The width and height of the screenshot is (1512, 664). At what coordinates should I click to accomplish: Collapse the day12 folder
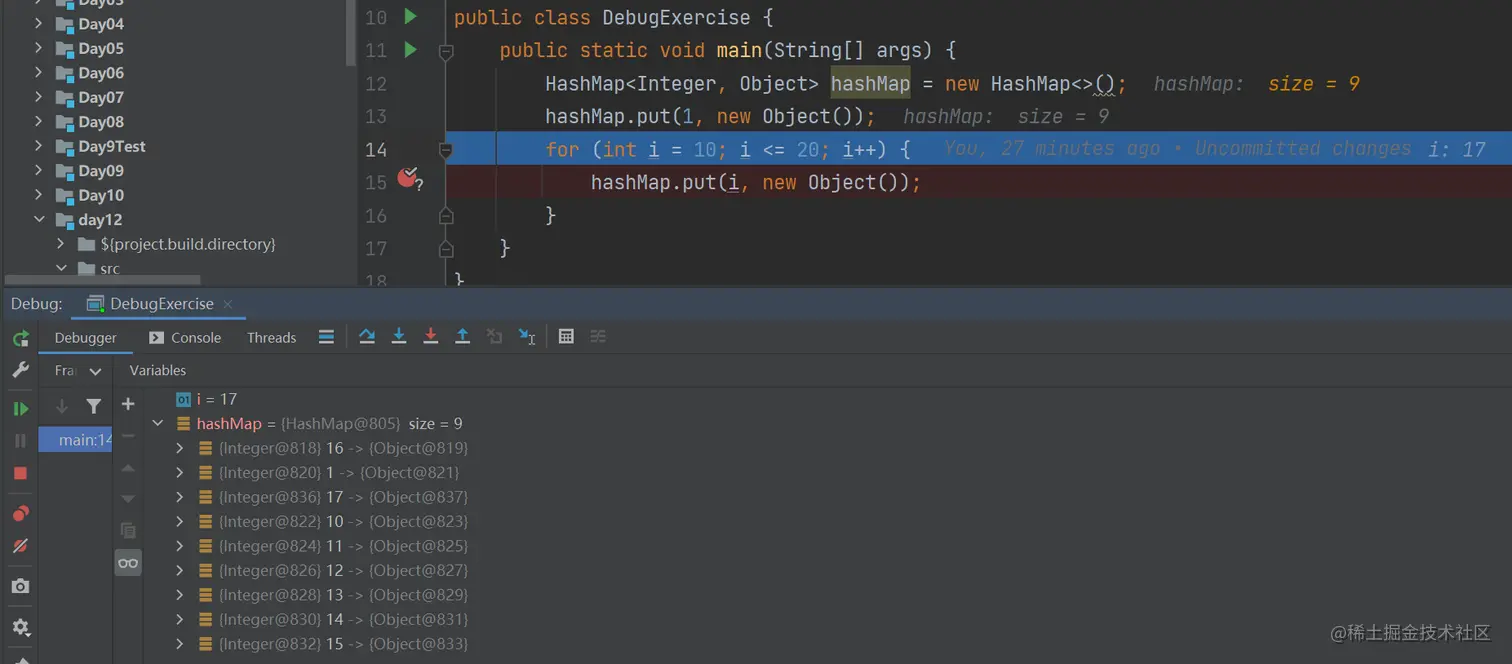38,220
